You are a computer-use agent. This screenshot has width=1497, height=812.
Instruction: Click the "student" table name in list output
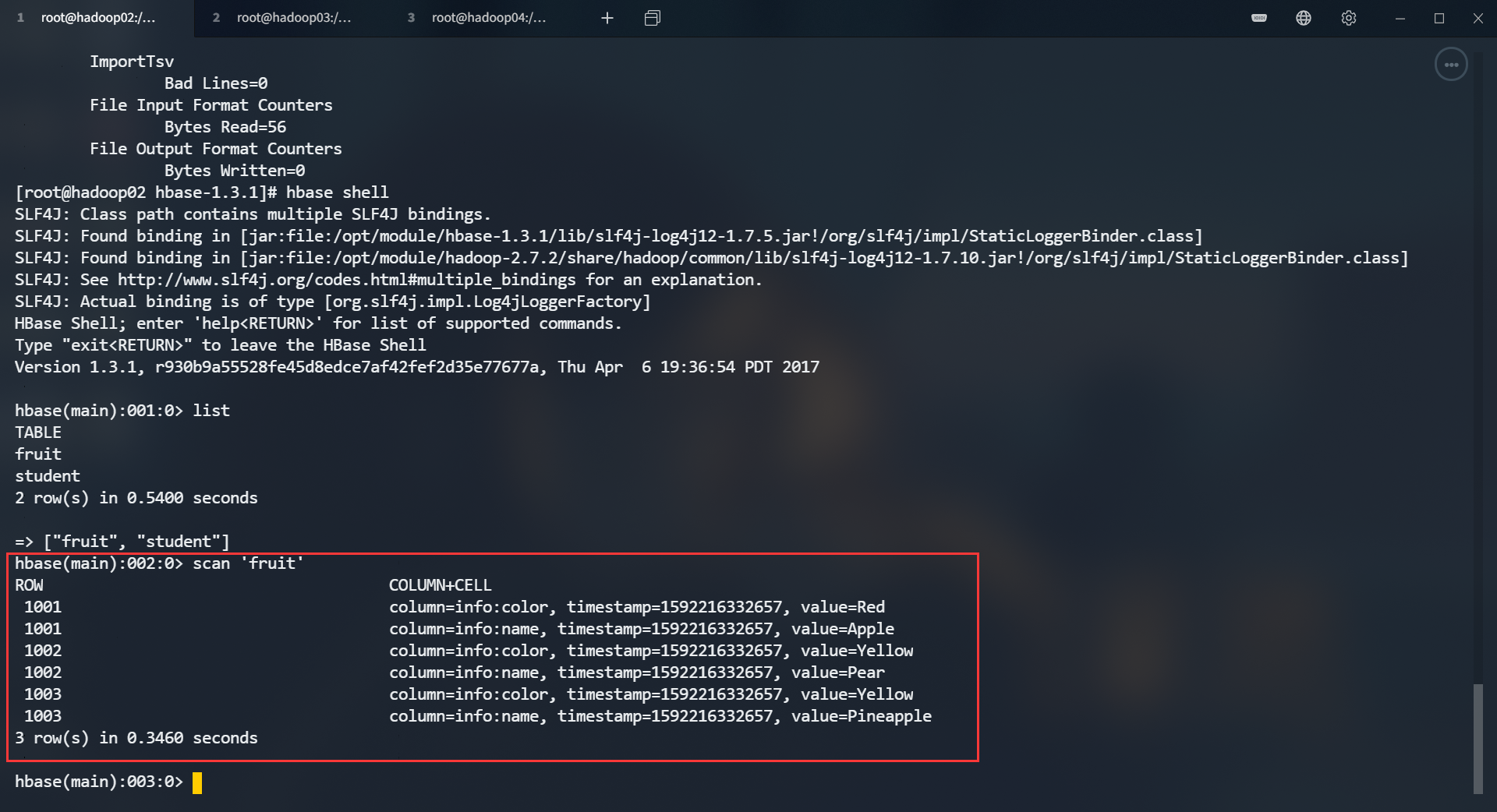pos(48,476)
